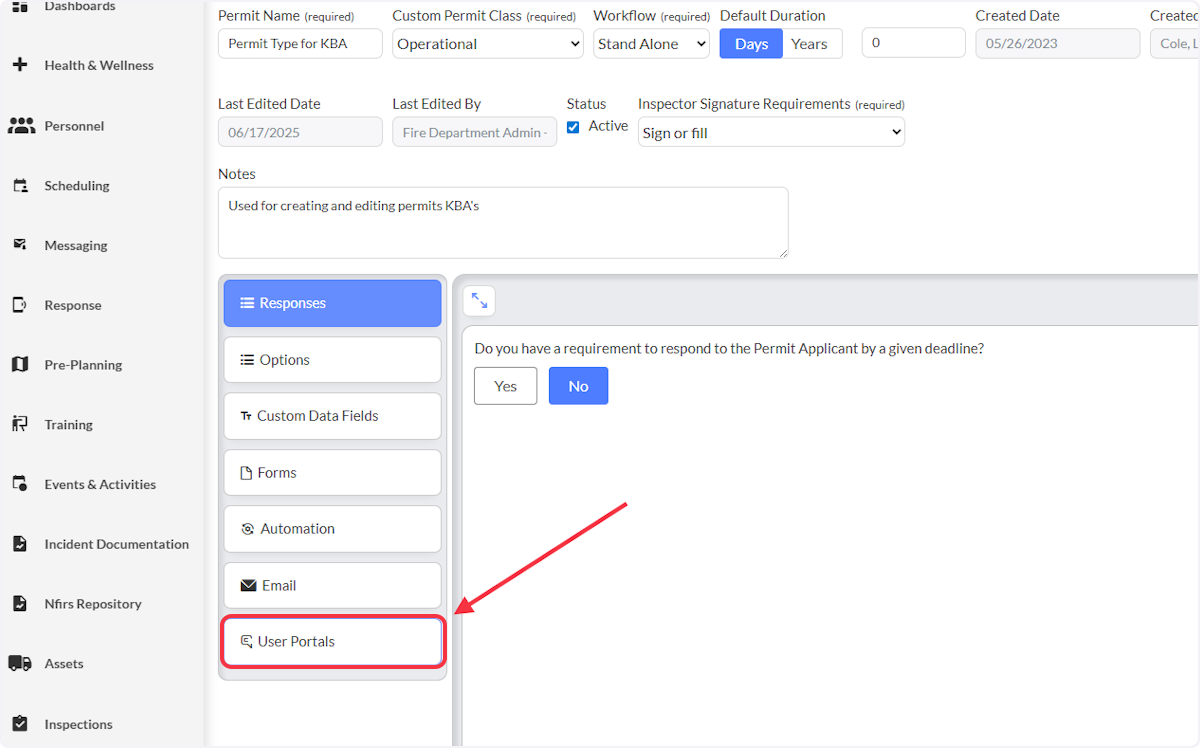This screenshot has width=1200, height=748.
Task: Open the Automation tab
Action: (332, 529)
